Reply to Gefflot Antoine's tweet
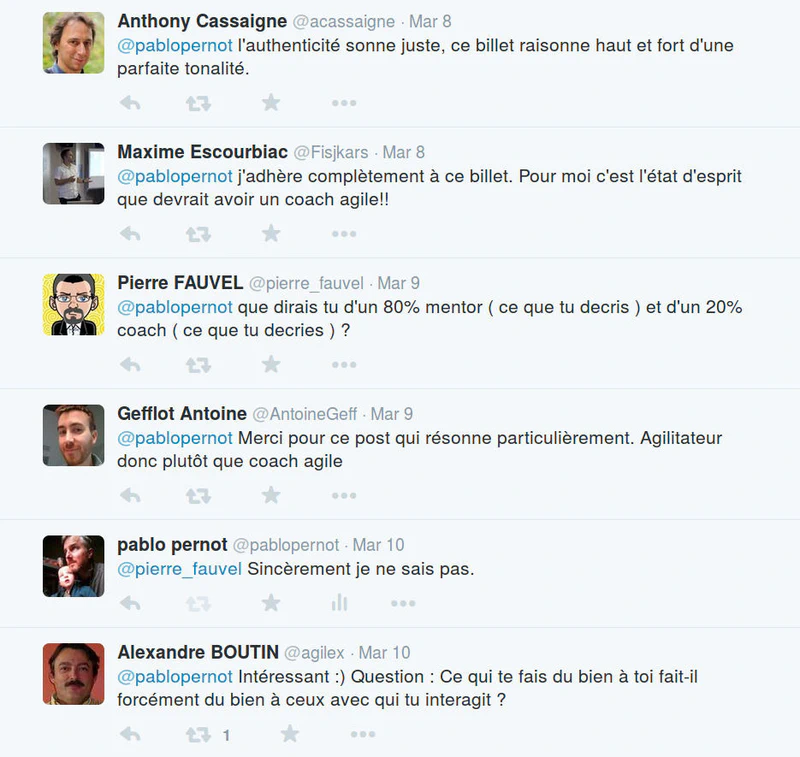The image size is (800, 757). click(x=130, y=496)
